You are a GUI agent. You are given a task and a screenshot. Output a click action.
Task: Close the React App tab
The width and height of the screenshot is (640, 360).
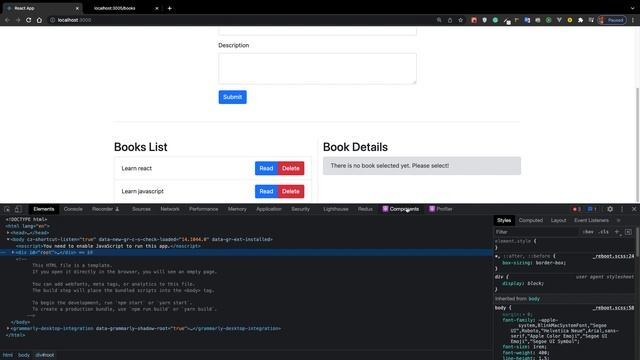[77, 8]
